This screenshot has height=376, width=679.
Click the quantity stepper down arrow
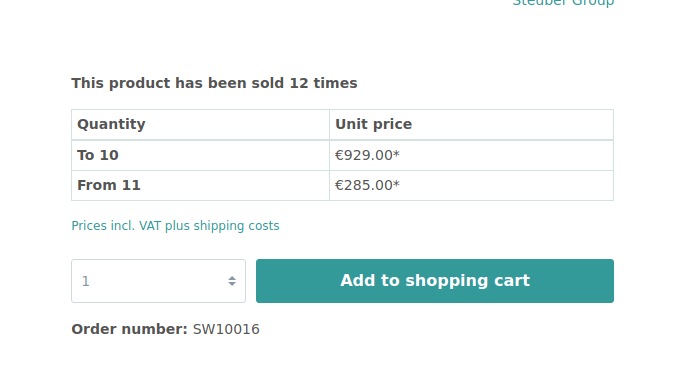(x=232, y=284)
